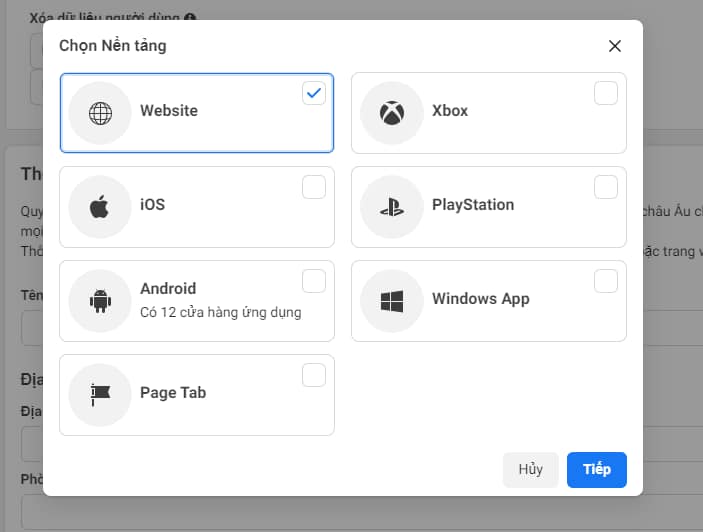This screenshot has height=532, width=703.
Task: Choose the iOS label text
Action: click(152, 205)
